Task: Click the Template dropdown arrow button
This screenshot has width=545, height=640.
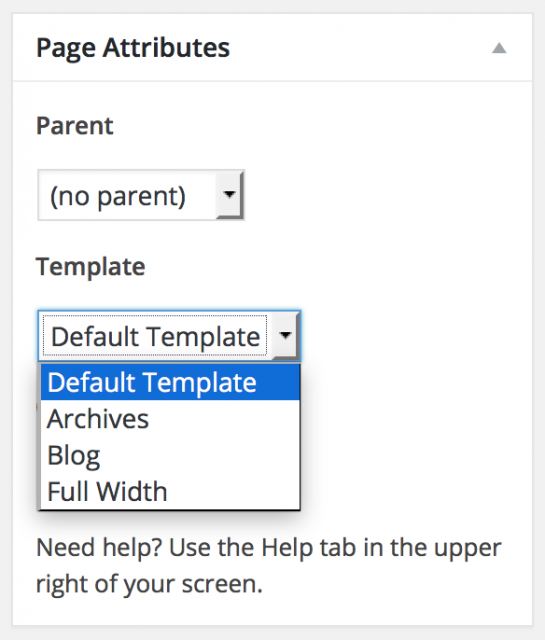Action: click(285, 336)
